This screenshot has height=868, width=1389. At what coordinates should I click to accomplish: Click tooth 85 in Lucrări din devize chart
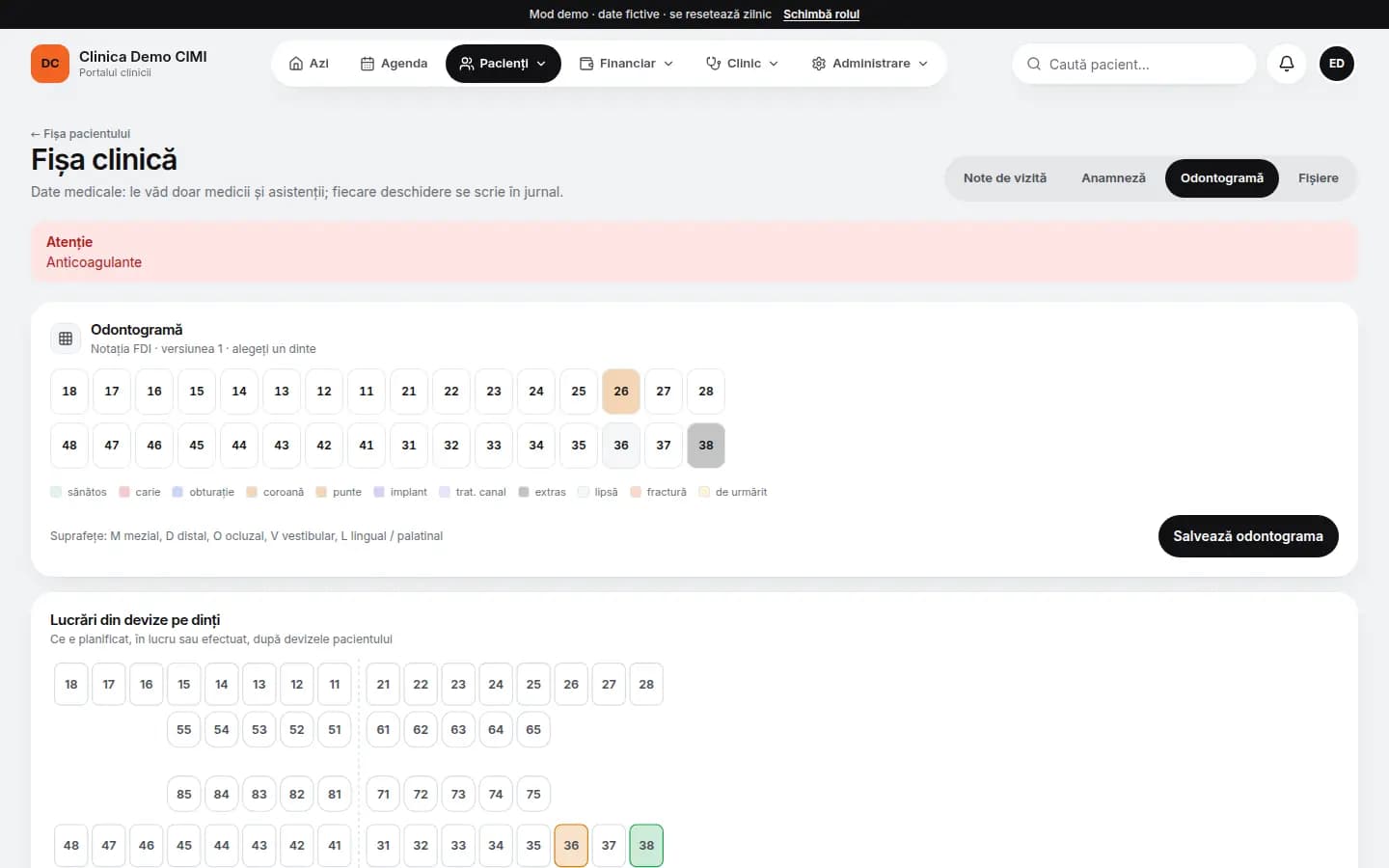(x=184, y=795)
